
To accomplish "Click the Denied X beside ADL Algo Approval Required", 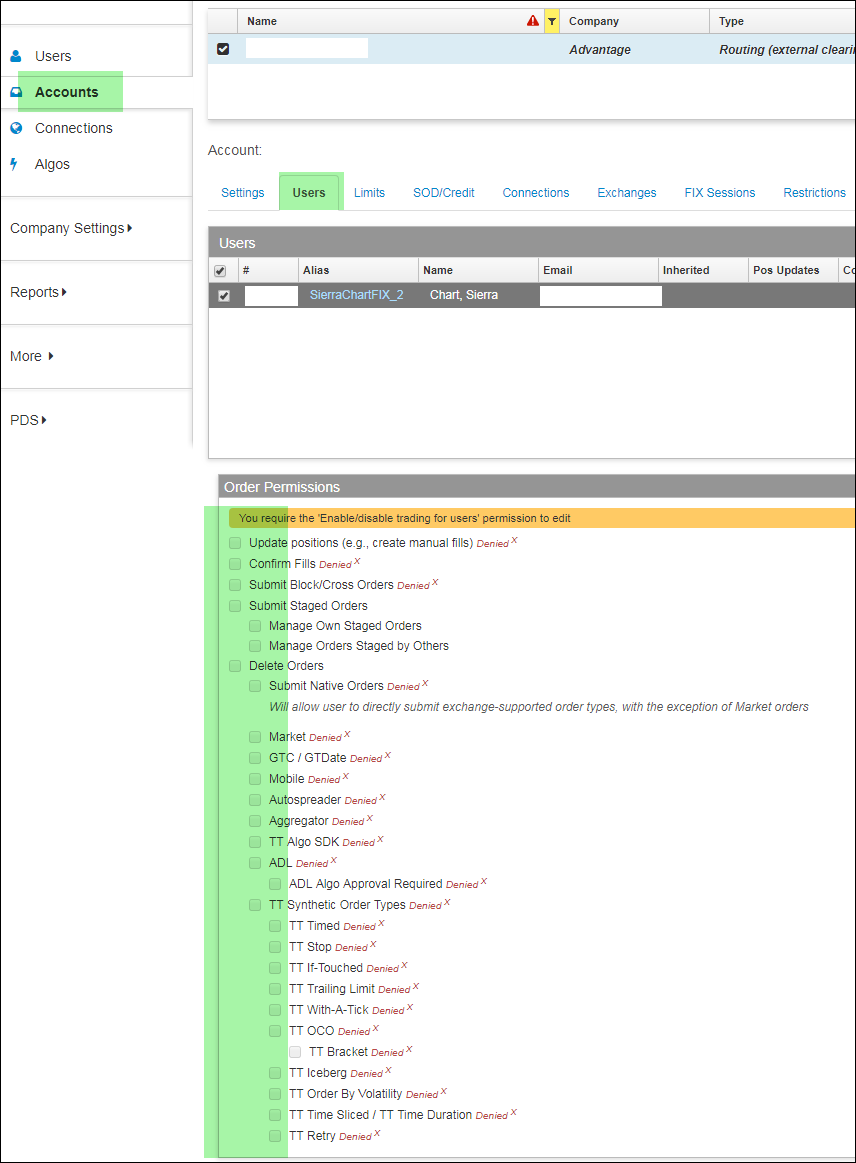I will 466,884.
